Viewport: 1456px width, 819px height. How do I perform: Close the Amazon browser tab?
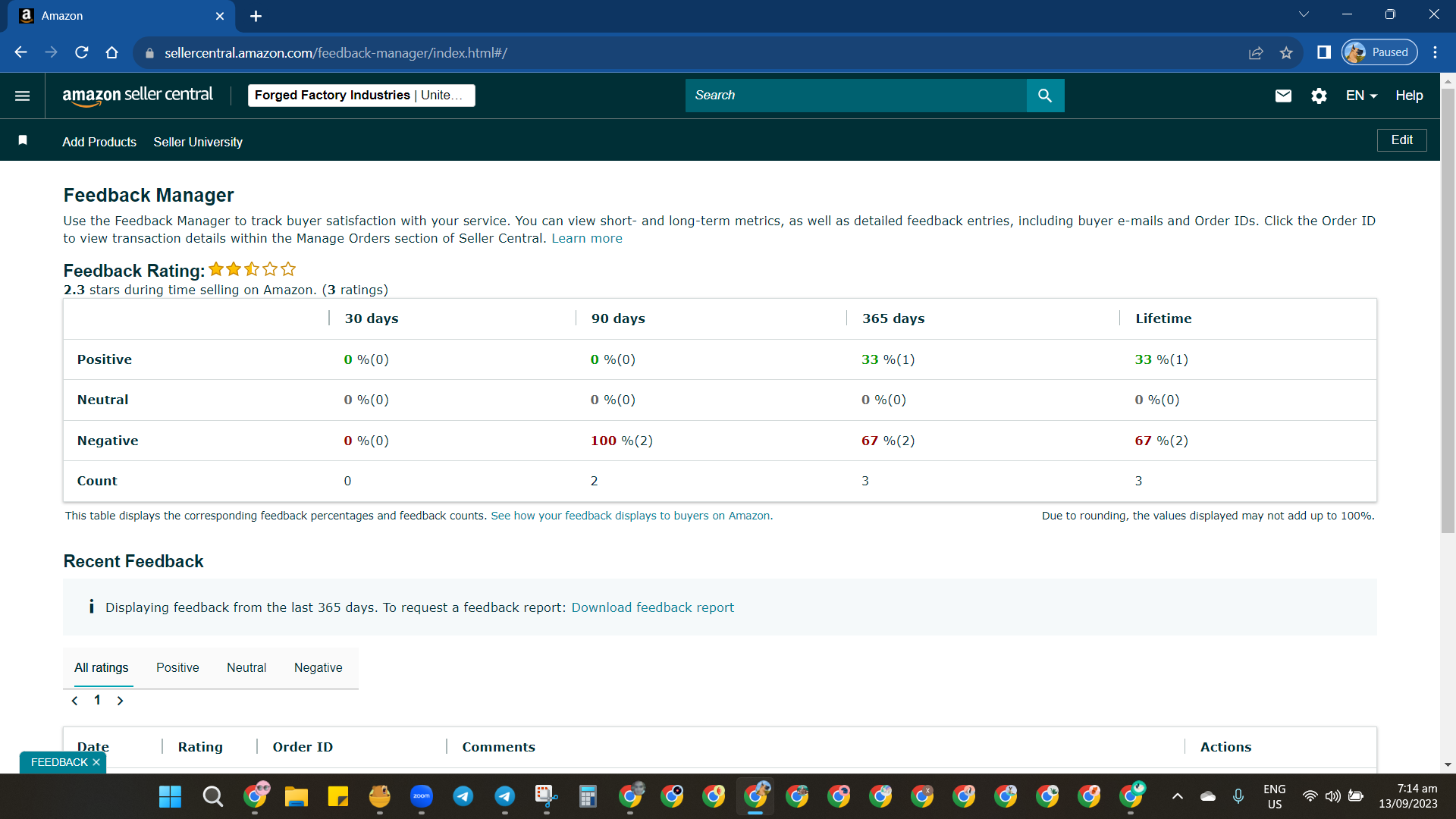[x=220, y=16]
